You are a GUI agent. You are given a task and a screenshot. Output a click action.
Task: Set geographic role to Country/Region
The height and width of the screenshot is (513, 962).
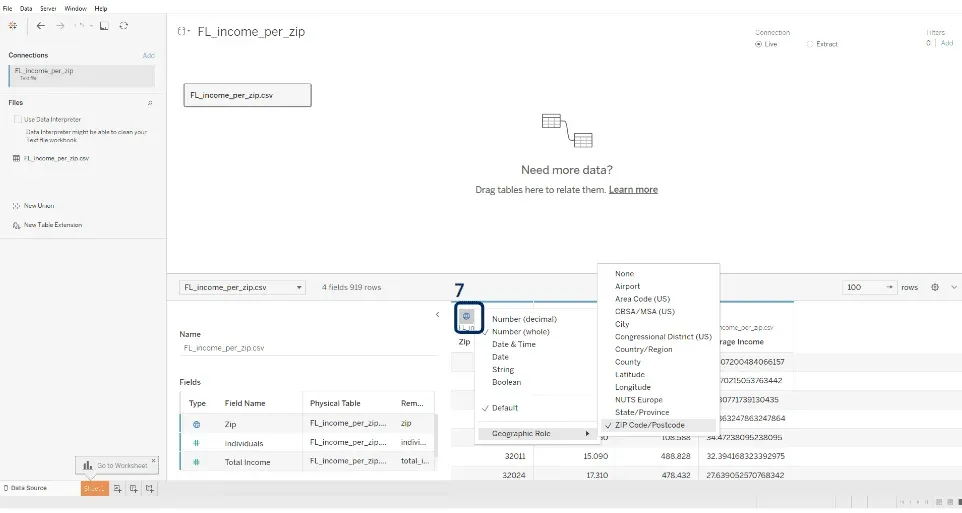pos(644,349)
